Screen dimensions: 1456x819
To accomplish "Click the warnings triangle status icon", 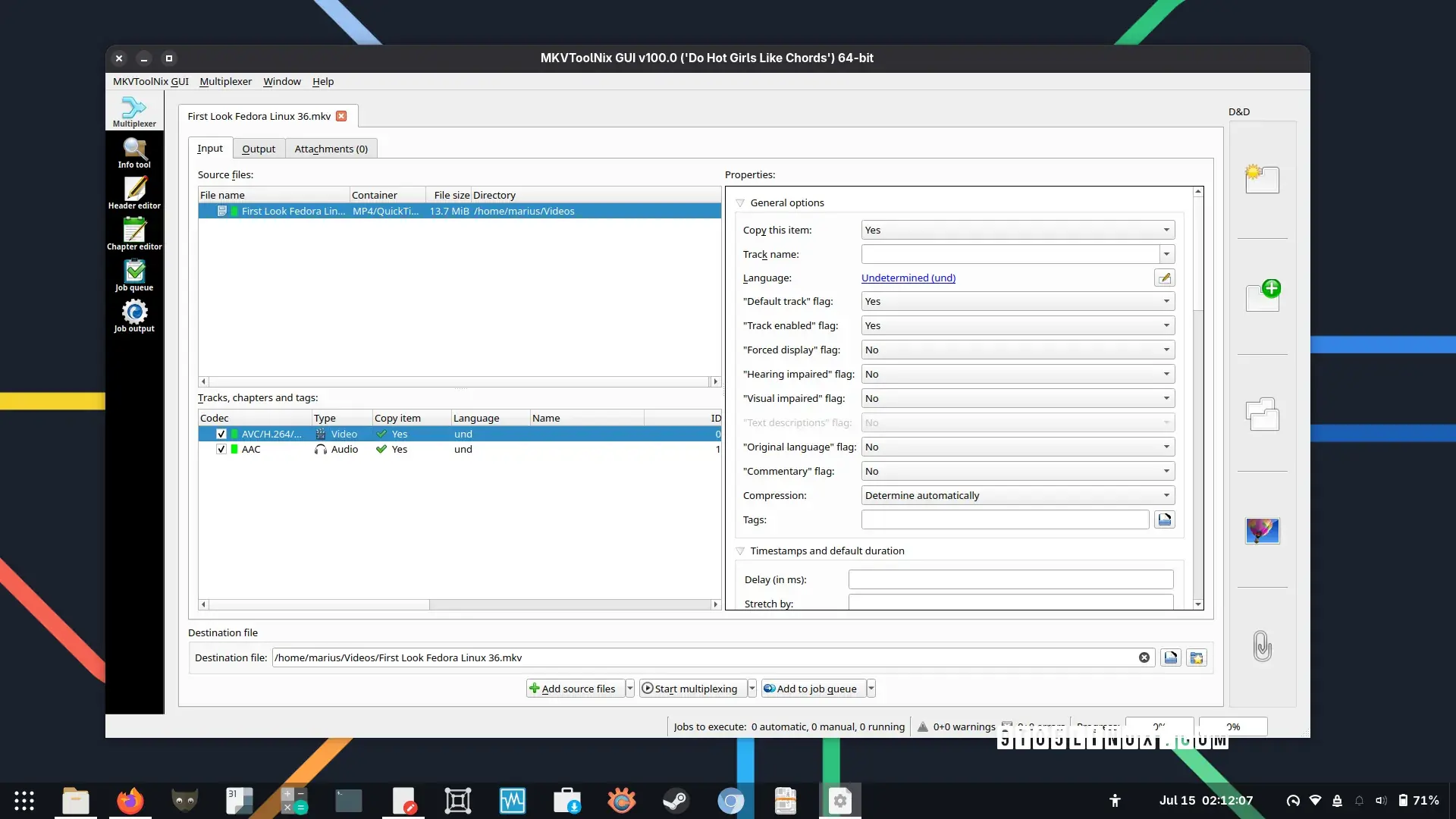I will click(x=923, y=726).
